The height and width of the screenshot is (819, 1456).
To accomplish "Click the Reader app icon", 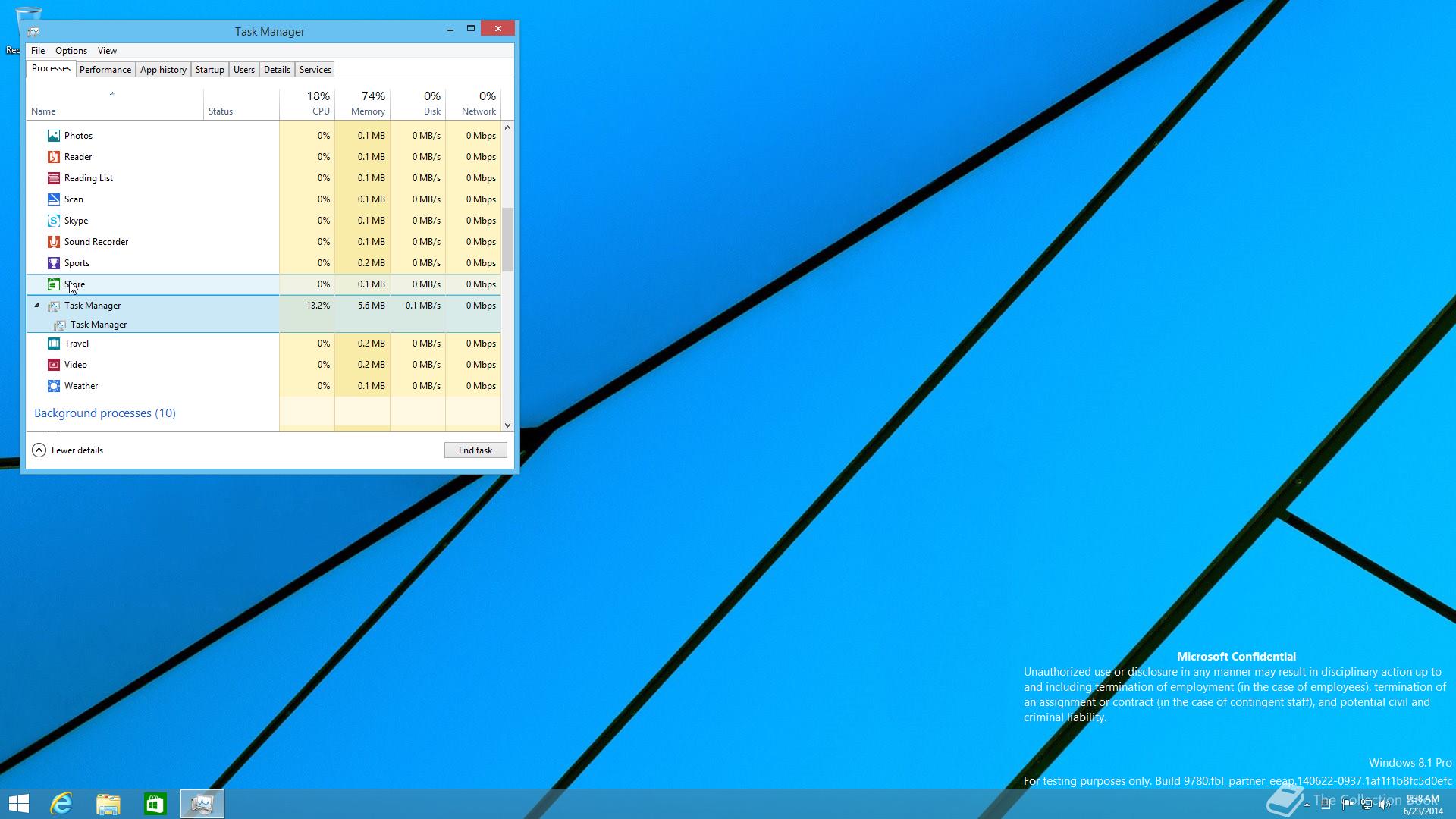I will 53,157.
